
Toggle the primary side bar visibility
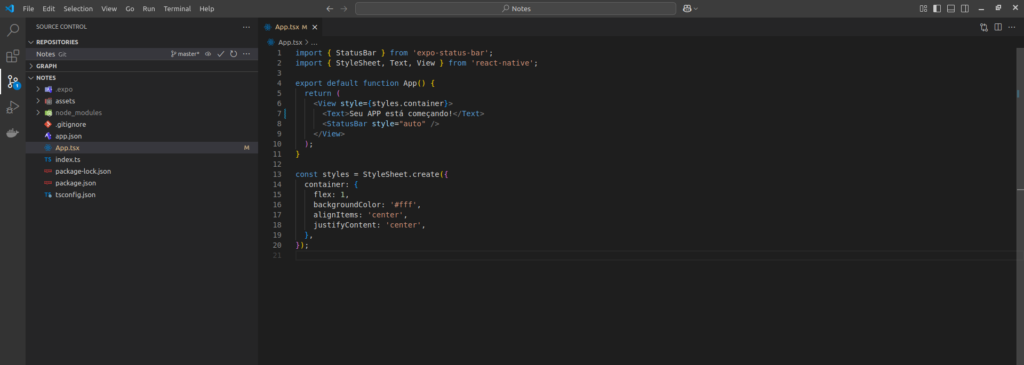937,8
